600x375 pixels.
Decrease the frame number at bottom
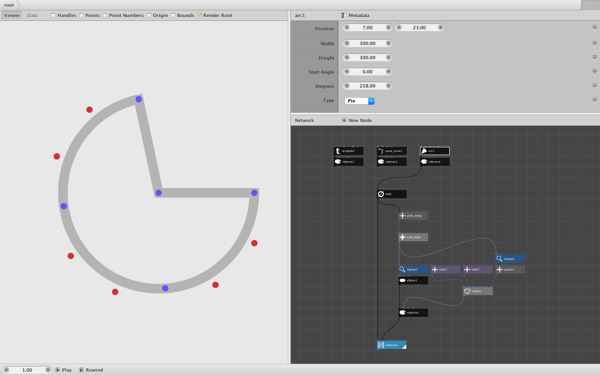[x=6, y=370]
